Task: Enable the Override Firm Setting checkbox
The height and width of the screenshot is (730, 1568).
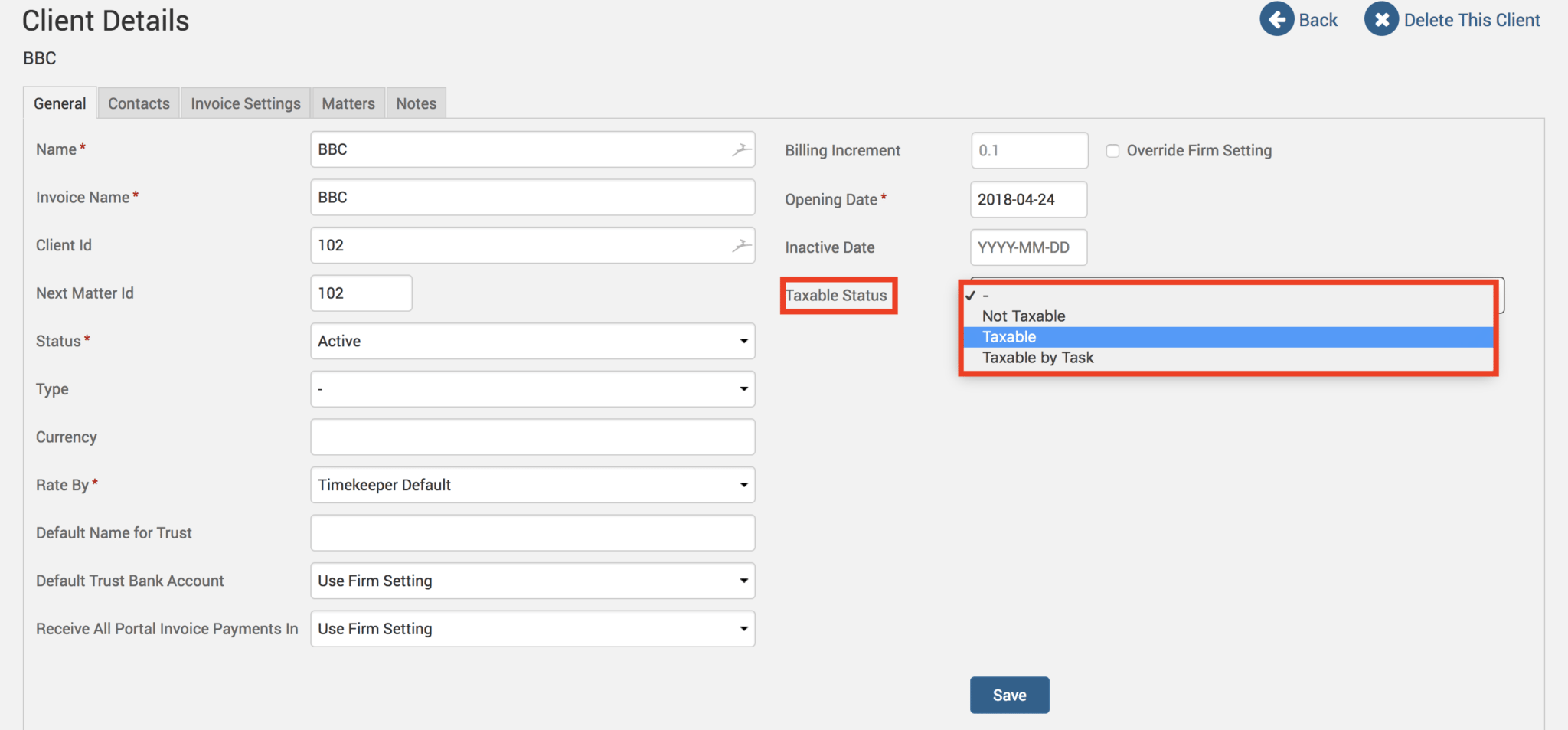Action: click(1112, 151)
